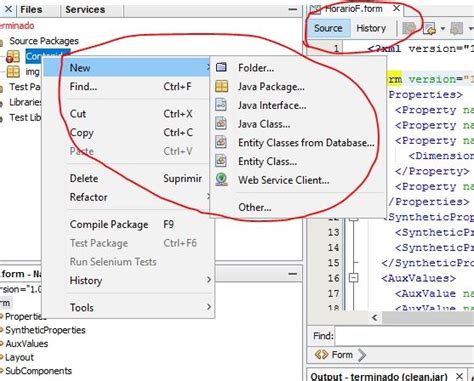This screenshot has height=381, width=474.
Task: Select Java Package... menu entry text
Action: 271,87
